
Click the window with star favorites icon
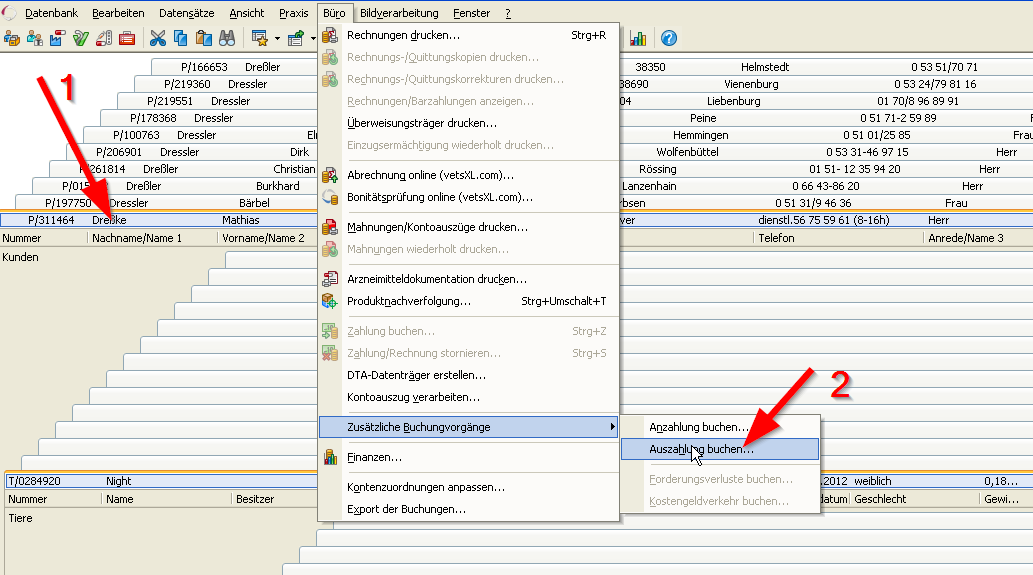click(x=260, y=38)
